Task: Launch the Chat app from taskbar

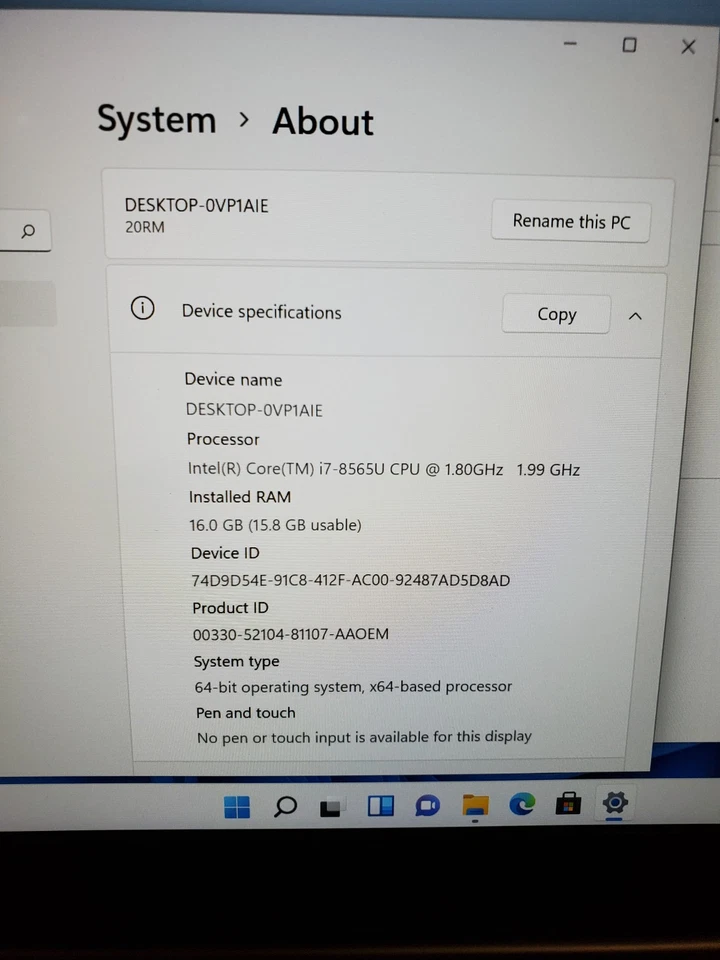Action: pos(427,806)
